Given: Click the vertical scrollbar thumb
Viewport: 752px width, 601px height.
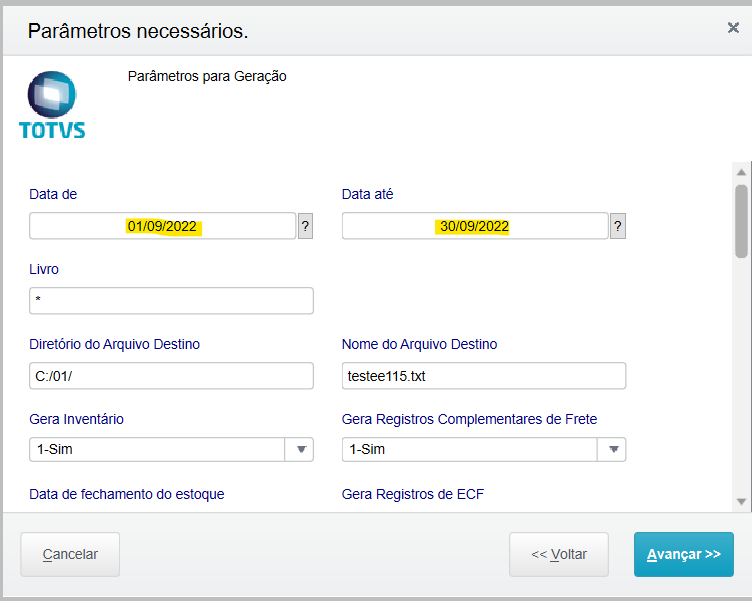Looking at the screenshot, I should pyautogui.click(x=741, y=221).
